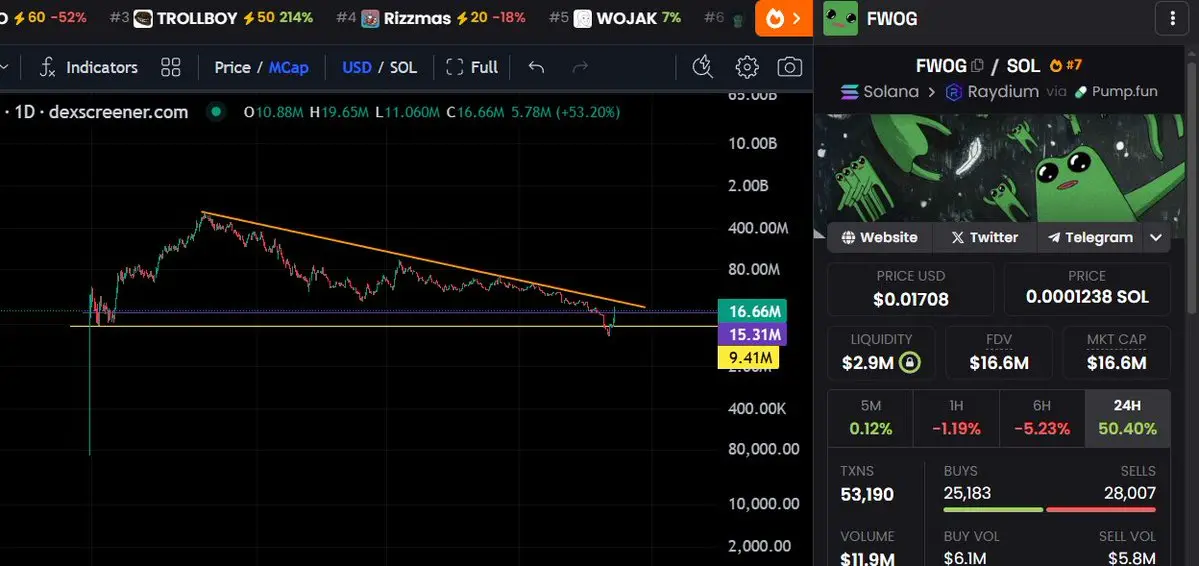Click trending token WOJAK

[615, 18]
